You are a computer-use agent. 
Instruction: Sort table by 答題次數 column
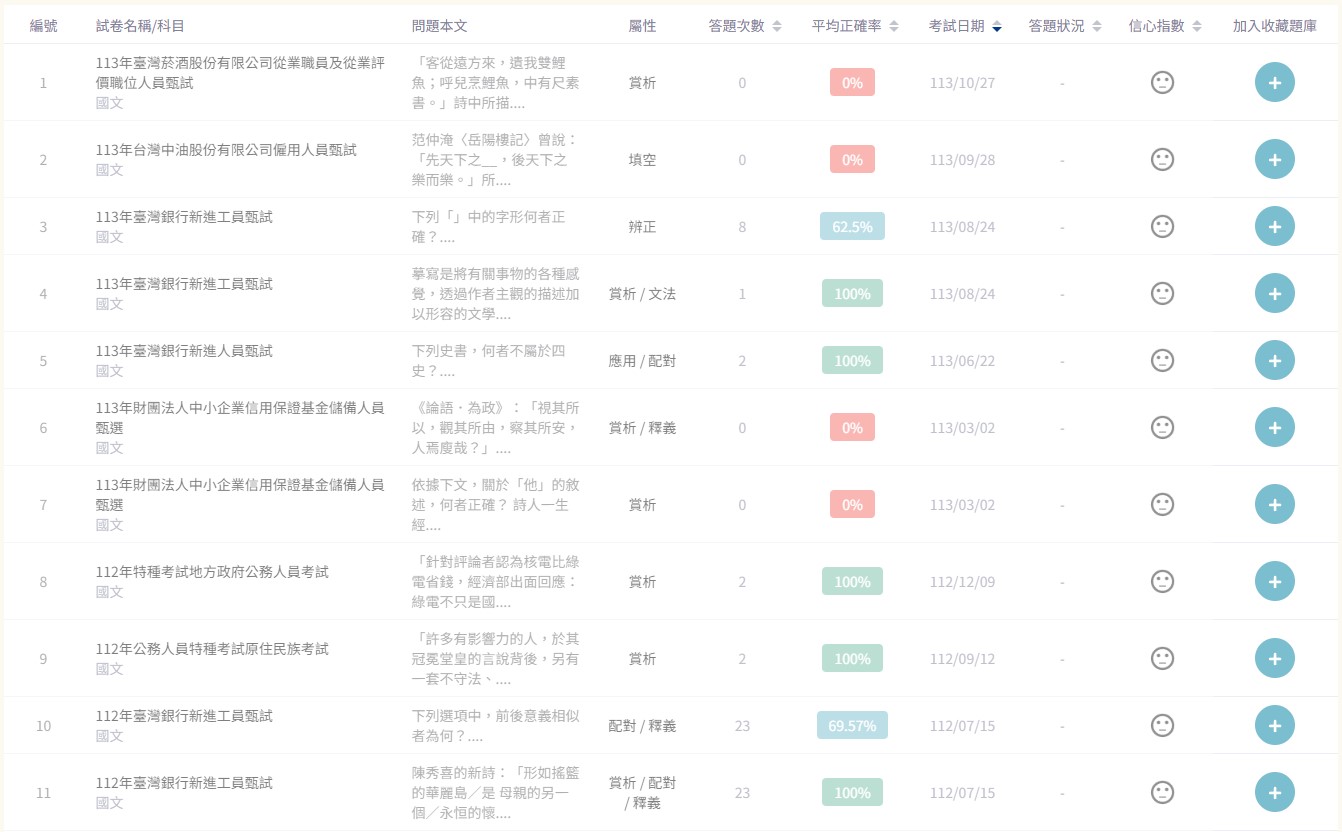[x=744, y=26]
